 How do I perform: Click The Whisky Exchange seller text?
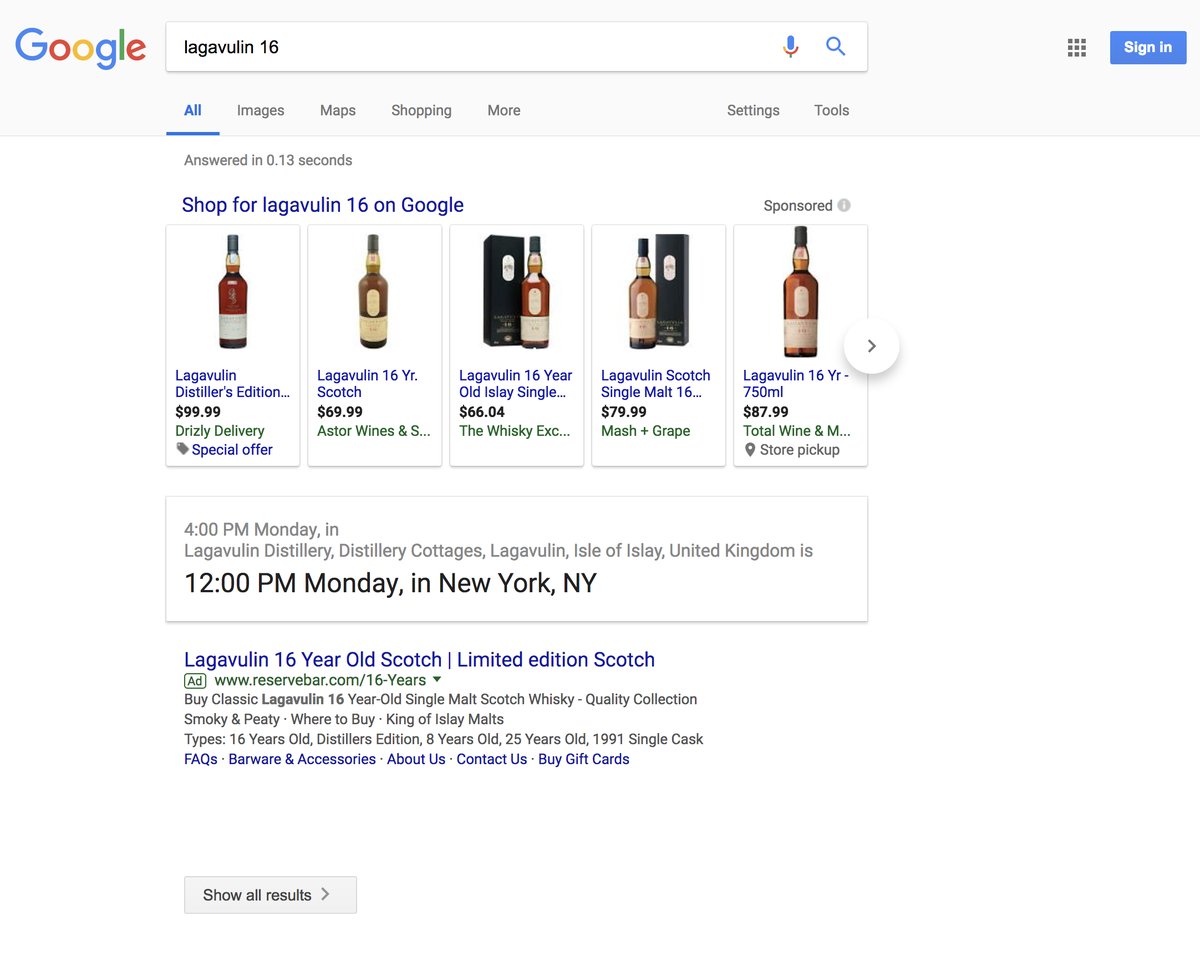click(x=515, y=431)
